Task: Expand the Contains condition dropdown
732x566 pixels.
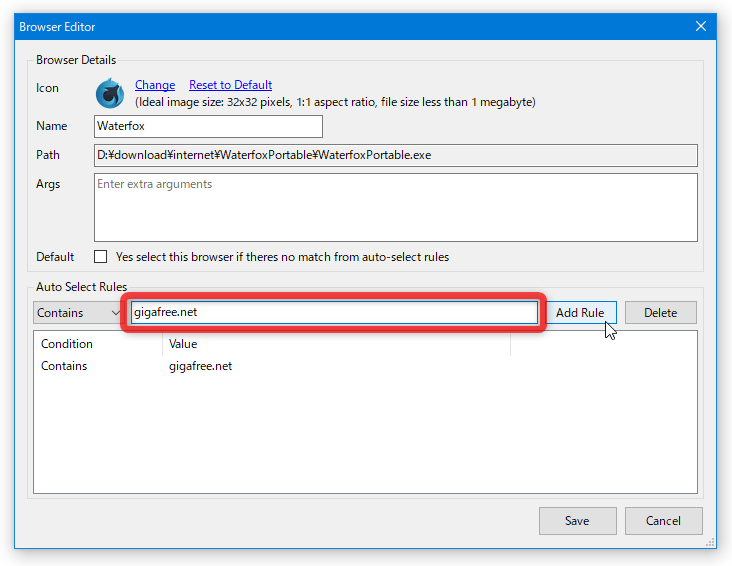Action: 77,312
